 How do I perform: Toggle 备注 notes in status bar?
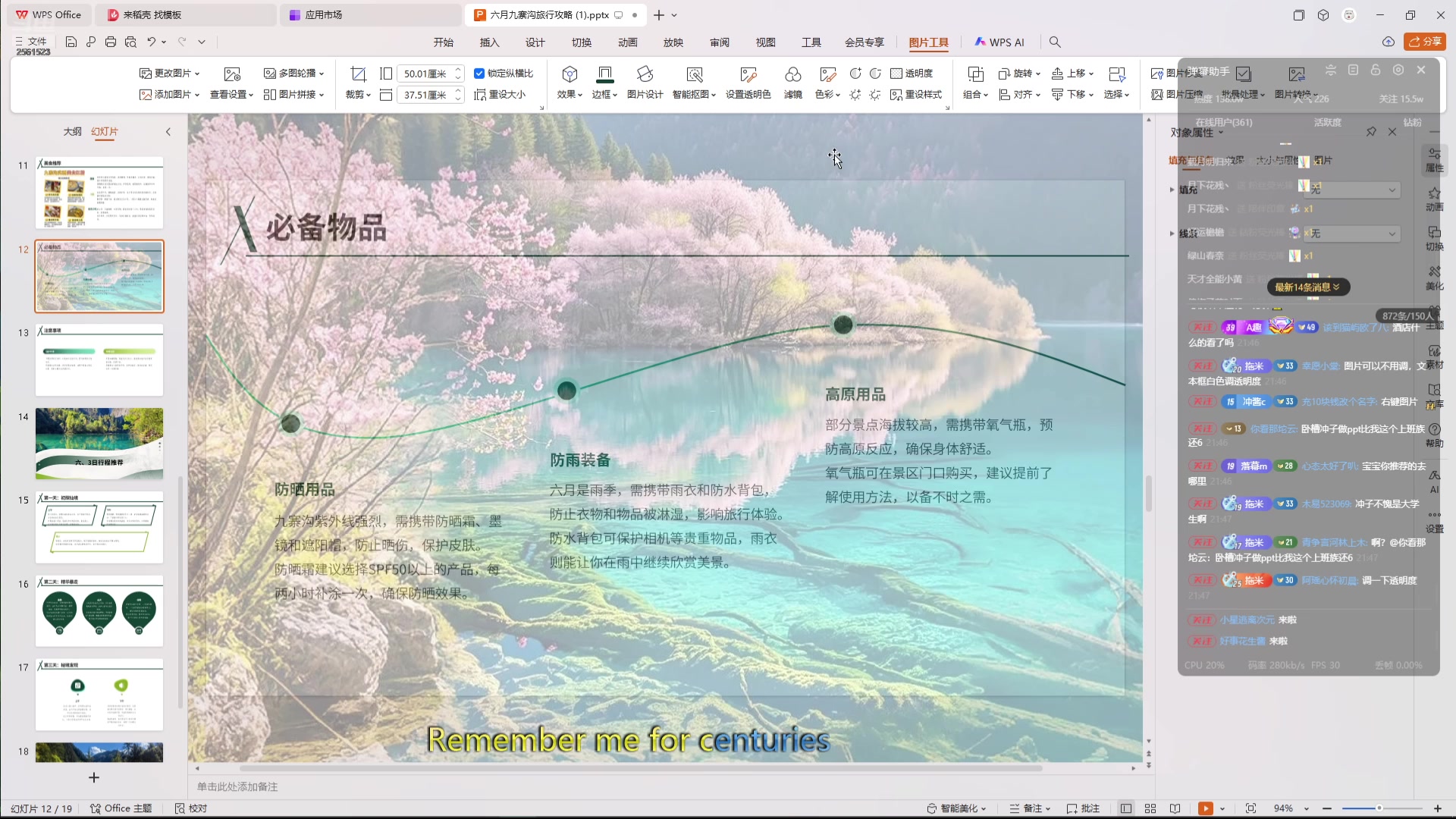(x=1029, y=808)
